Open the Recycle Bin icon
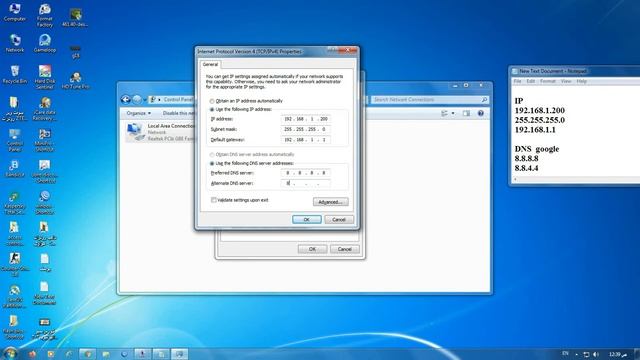 pos(15,74)
